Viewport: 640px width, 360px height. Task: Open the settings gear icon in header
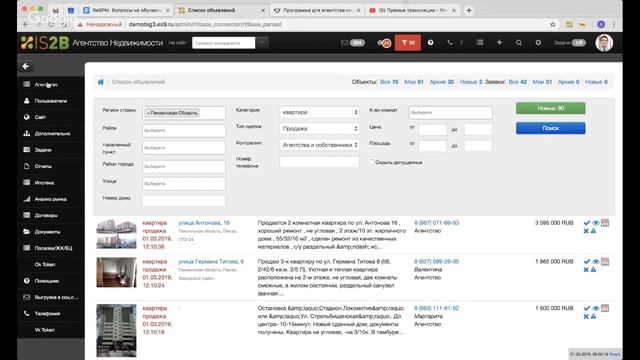tap(538, 42)
